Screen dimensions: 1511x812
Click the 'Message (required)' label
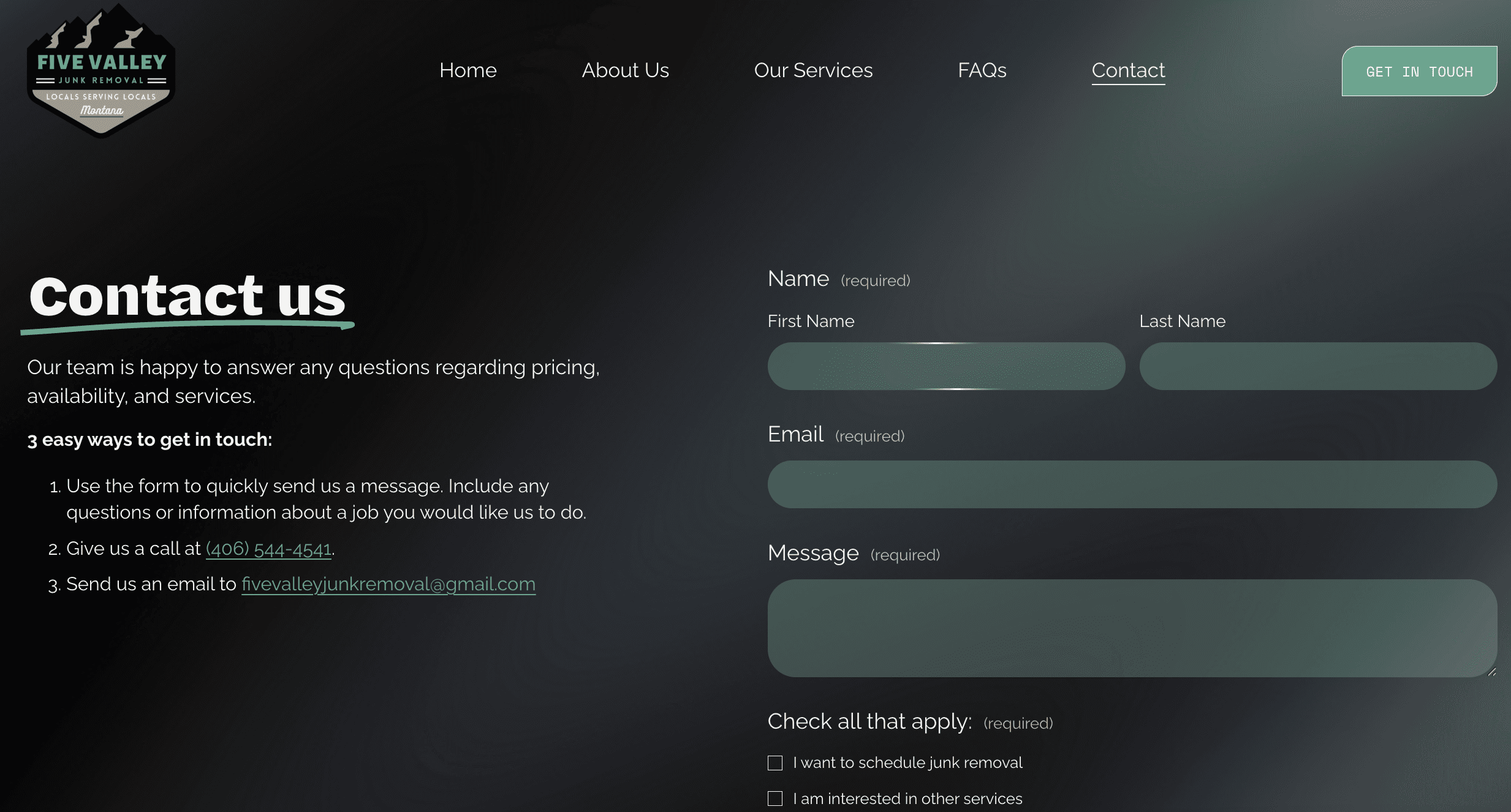click(x=813, y=554)
